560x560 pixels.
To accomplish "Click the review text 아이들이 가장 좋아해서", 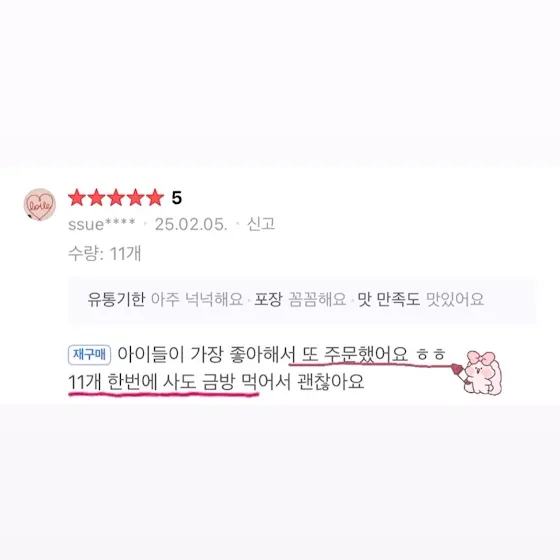I will (206, 355).
